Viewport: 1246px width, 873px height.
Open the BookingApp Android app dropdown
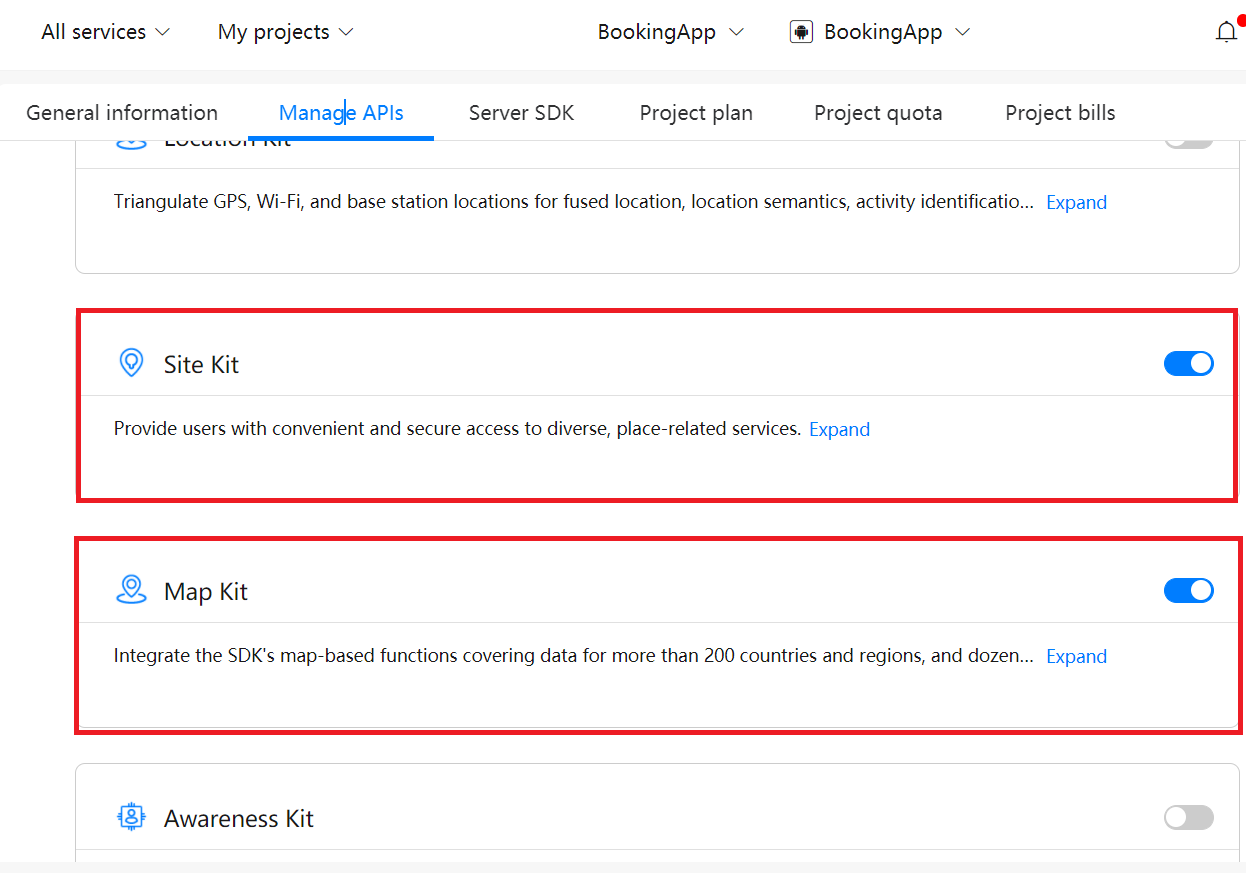click(x=880, y=32)
